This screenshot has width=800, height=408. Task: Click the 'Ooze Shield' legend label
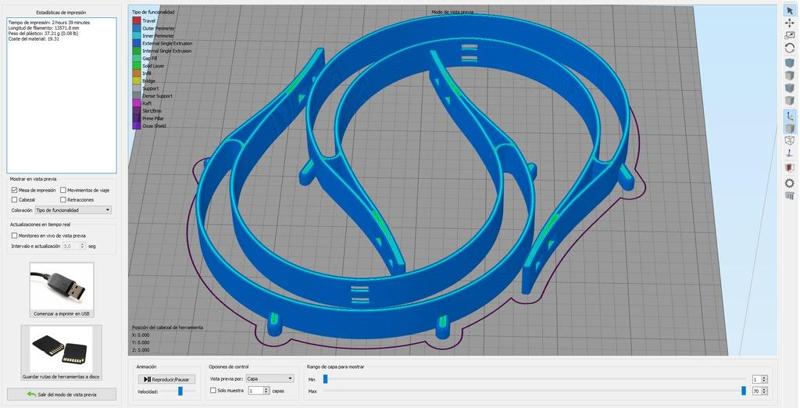155,125
